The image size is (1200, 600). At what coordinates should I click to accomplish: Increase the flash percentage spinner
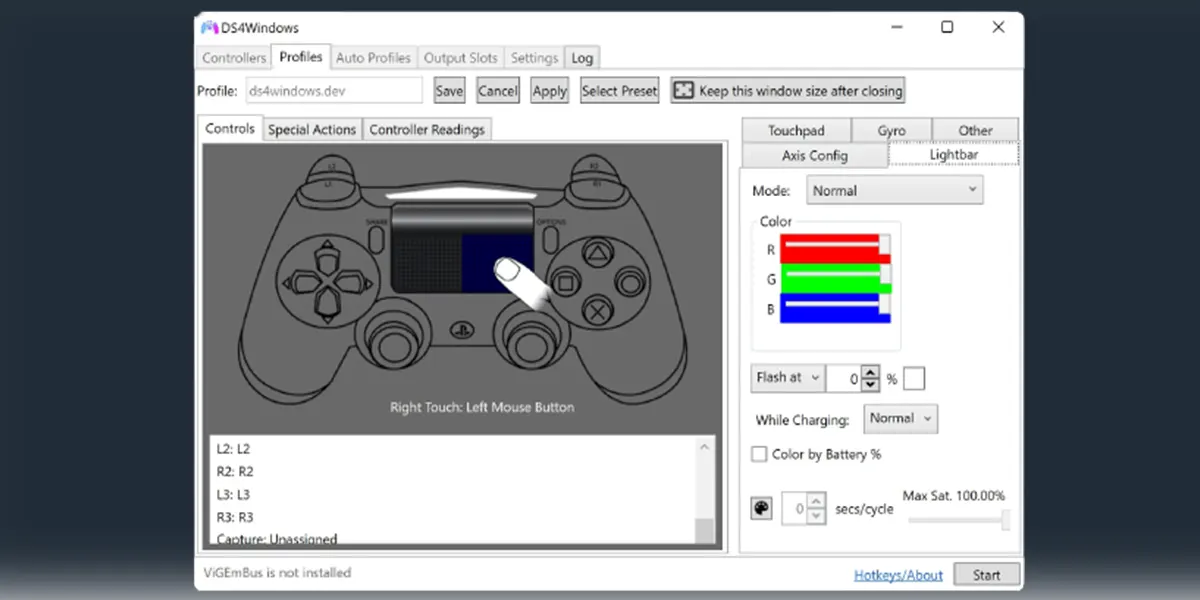coord(870,372)
